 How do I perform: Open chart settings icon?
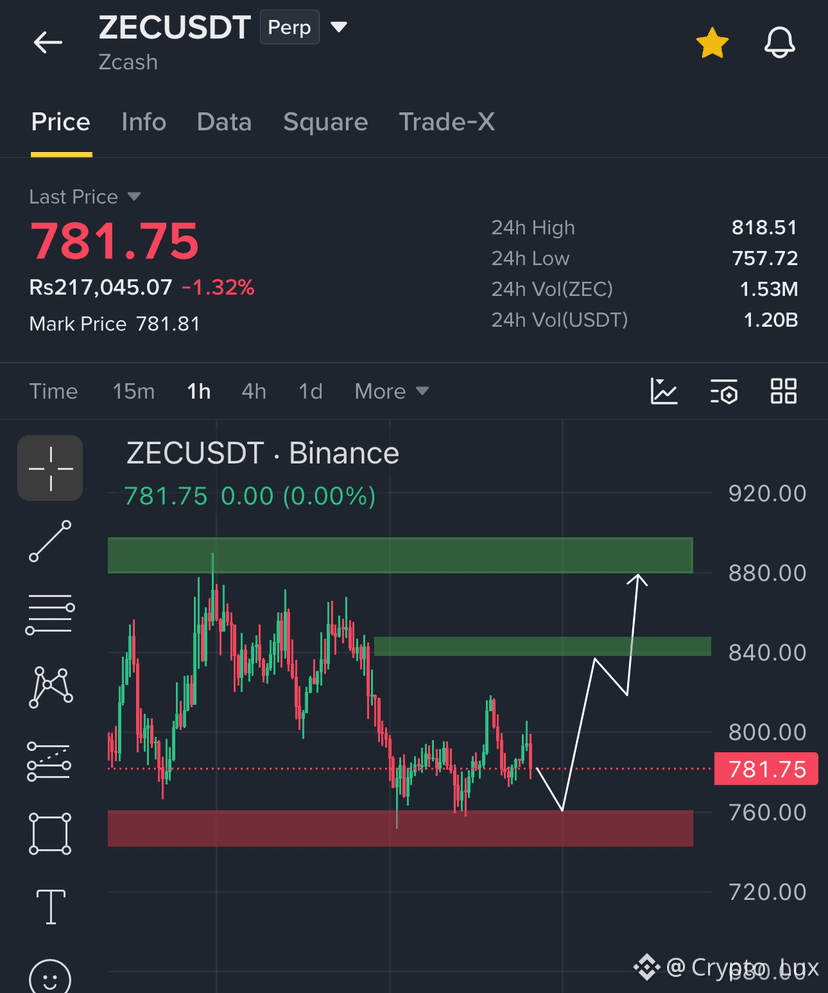tap(723, 391)
